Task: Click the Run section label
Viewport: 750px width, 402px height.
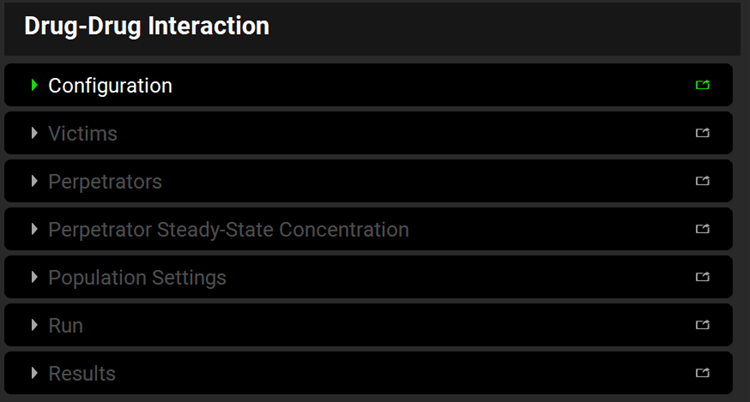Action: [65, 326]
